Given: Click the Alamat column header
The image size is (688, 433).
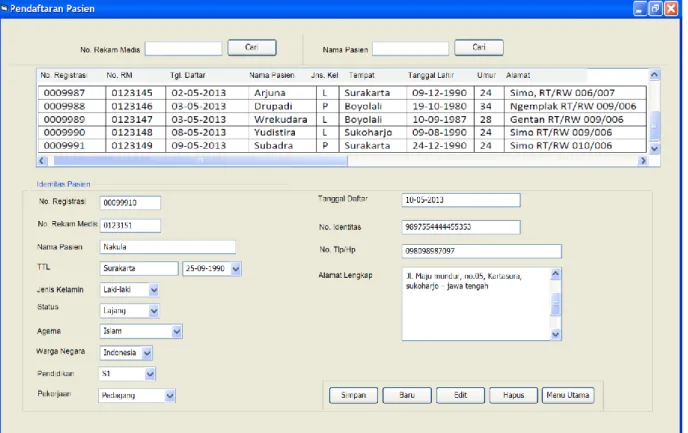Looking at the screenshot, I should coord(518,75).
